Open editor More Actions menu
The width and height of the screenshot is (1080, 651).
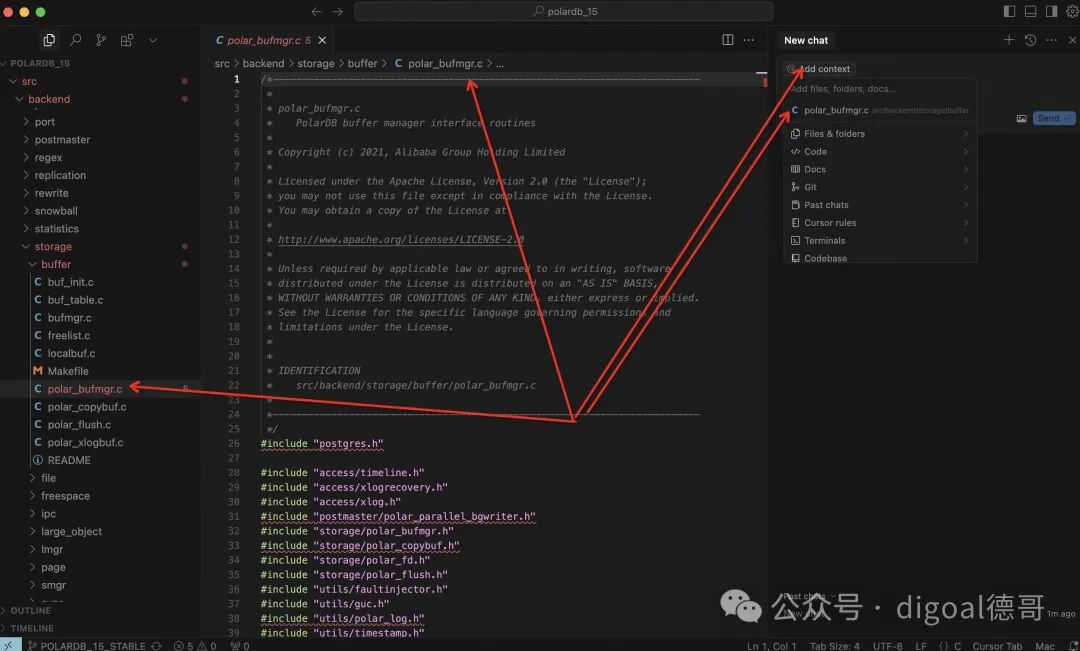click(749, 40)
